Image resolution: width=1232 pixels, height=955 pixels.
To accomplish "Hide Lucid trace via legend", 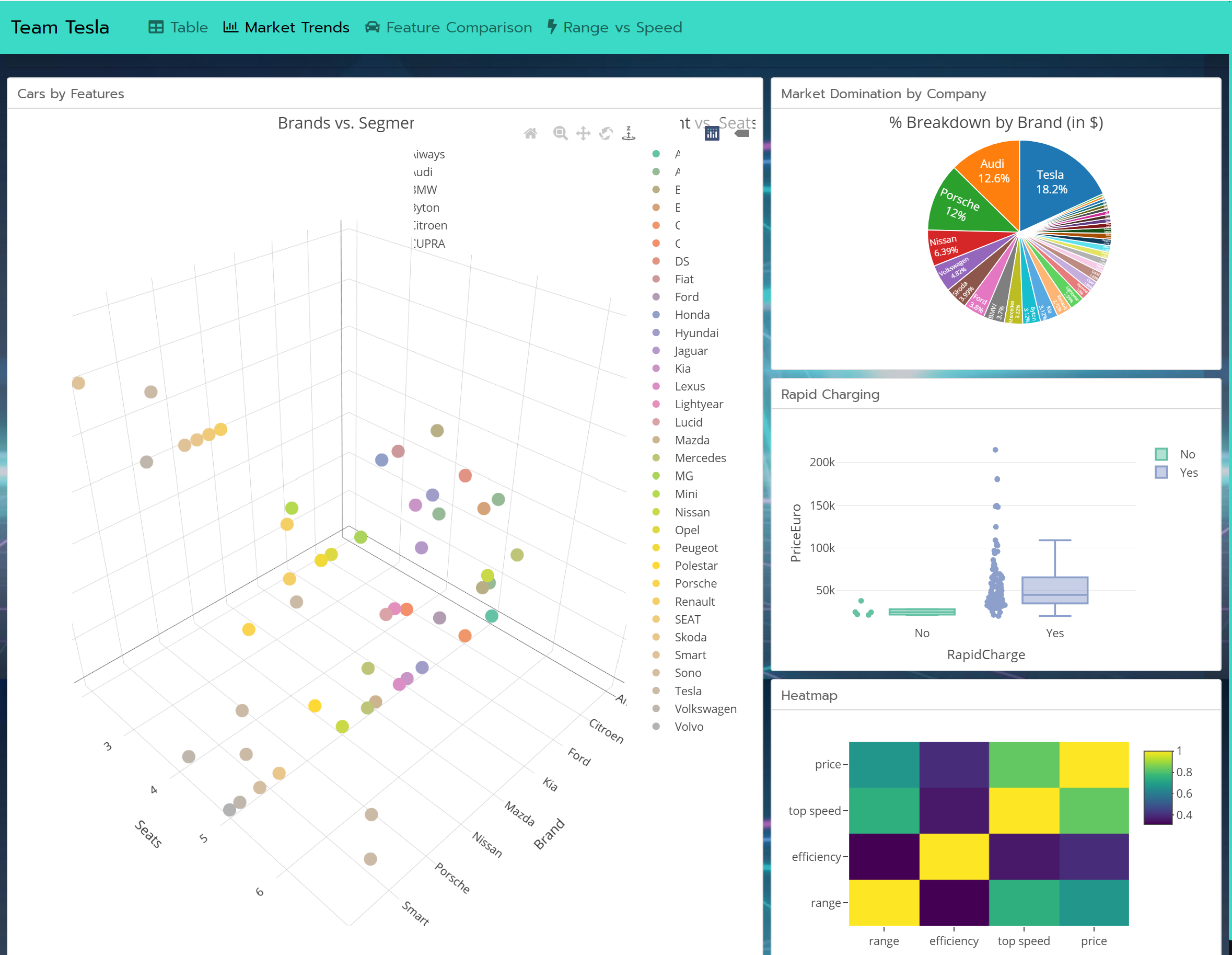I will (688, 422).
